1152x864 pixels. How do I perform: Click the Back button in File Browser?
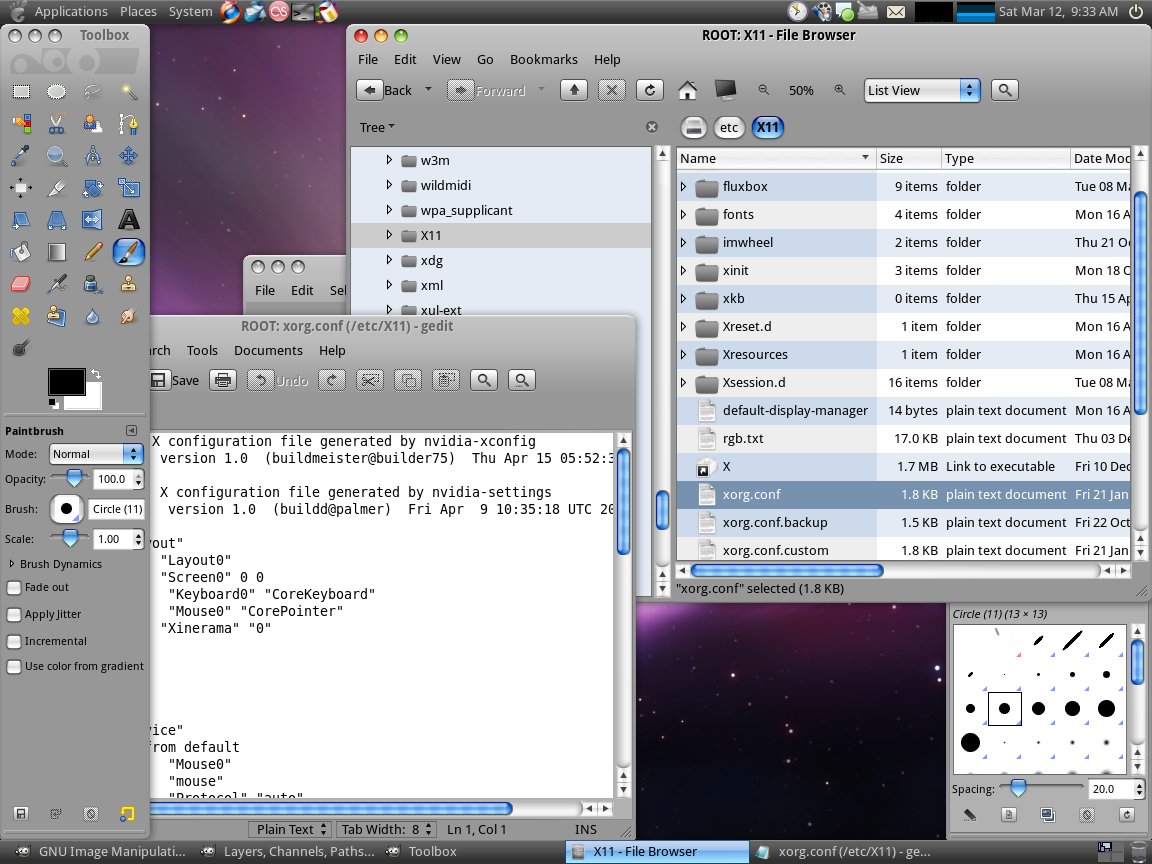click(x=386, y=90)
